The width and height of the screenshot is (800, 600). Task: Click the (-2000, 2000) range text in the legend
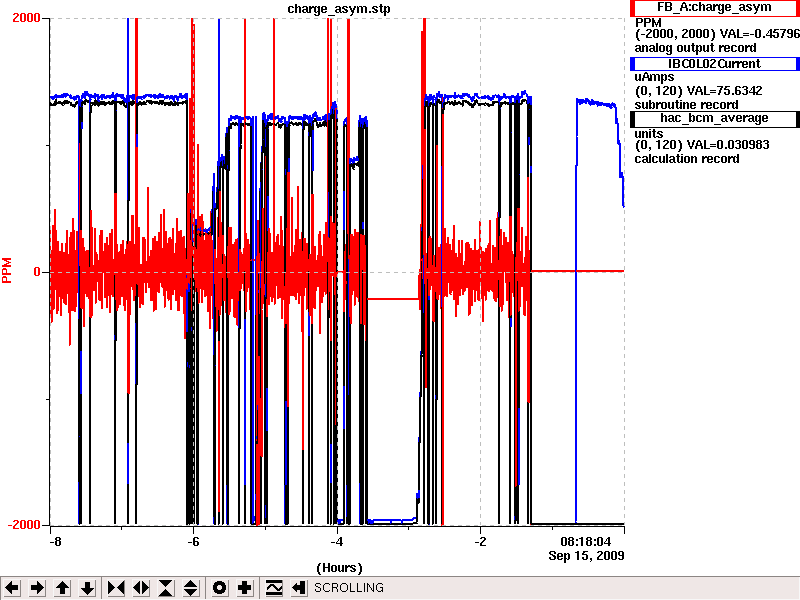coord(675,34)
